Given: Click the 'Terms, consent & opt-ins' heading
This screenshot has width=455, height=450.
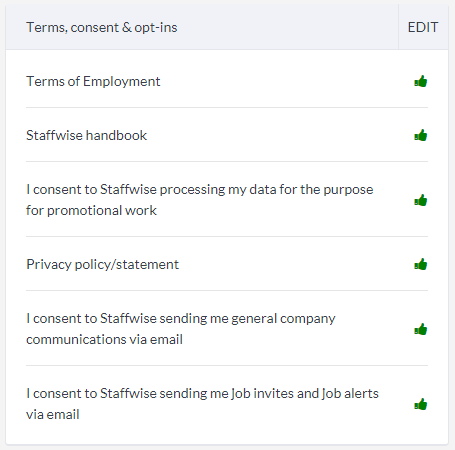Looking at the screenshot, I should pos(102,27).
